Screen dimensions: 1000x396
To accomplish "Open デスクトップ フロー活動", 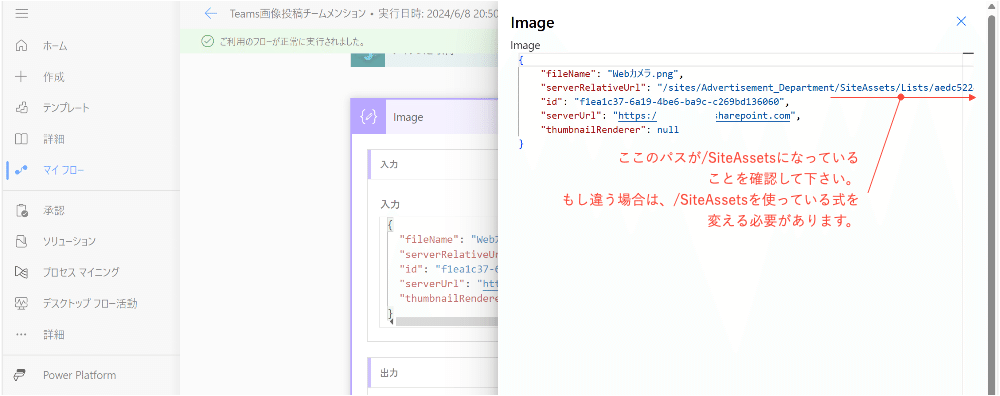I will pos(90,304).
